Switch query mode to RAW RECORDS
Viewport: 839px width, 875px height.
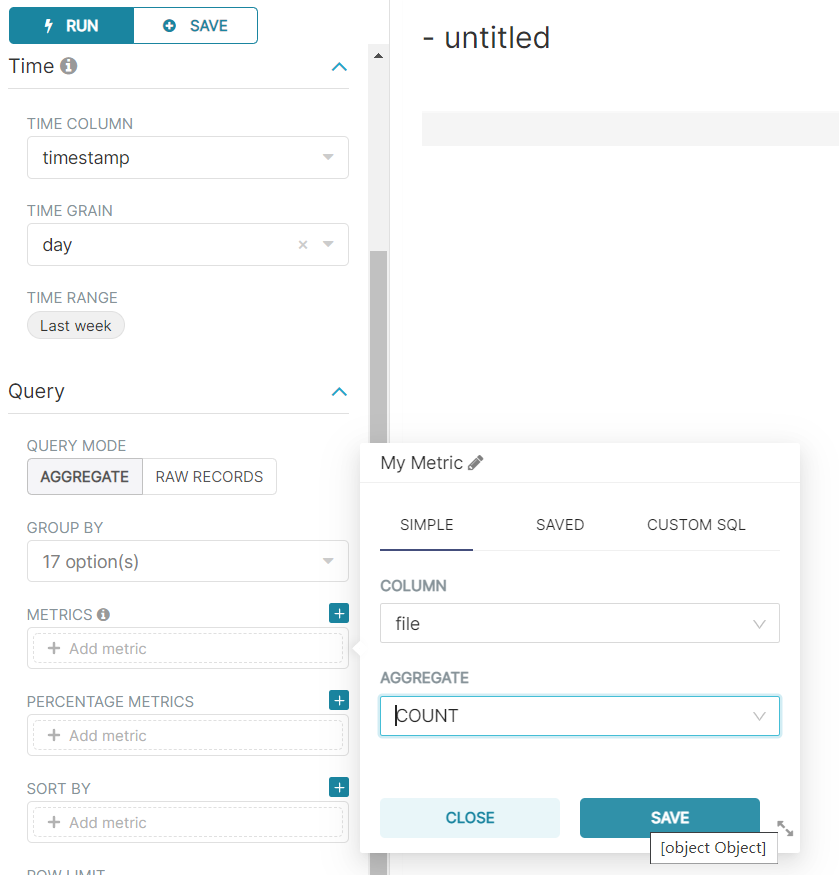[x=209, y=476]
